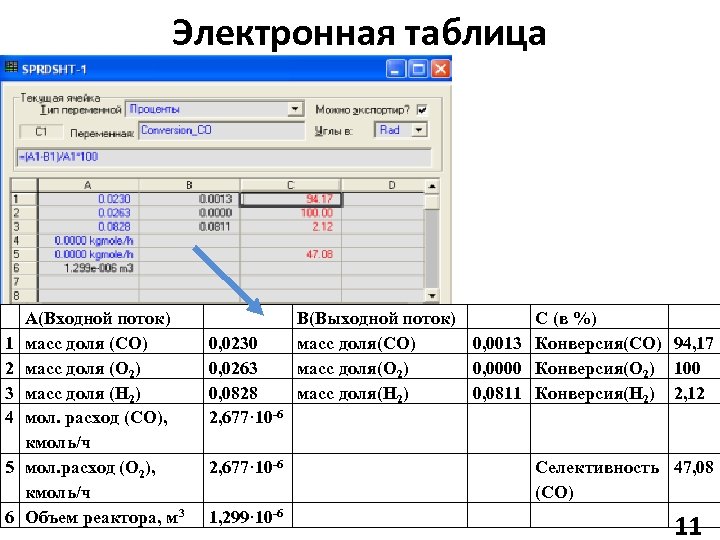Screen dimensions: 720x540
Task: Select row header 4 in spreadsheet
Action: click(24, 240)
